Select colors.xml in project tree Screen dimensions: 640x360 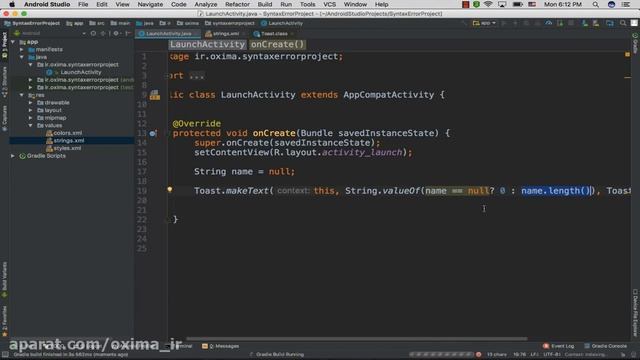67,133
